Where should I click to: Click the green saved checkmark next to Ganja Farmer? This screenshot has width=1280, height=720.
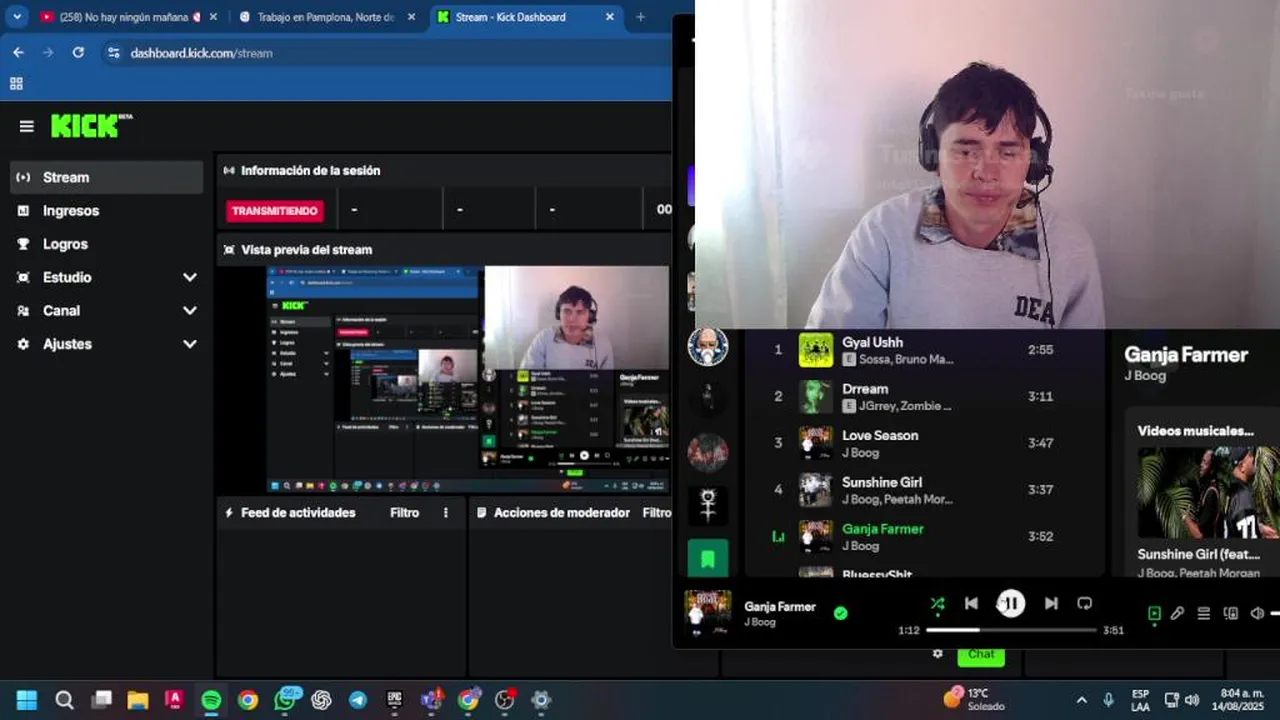click(x=841, y=613)
